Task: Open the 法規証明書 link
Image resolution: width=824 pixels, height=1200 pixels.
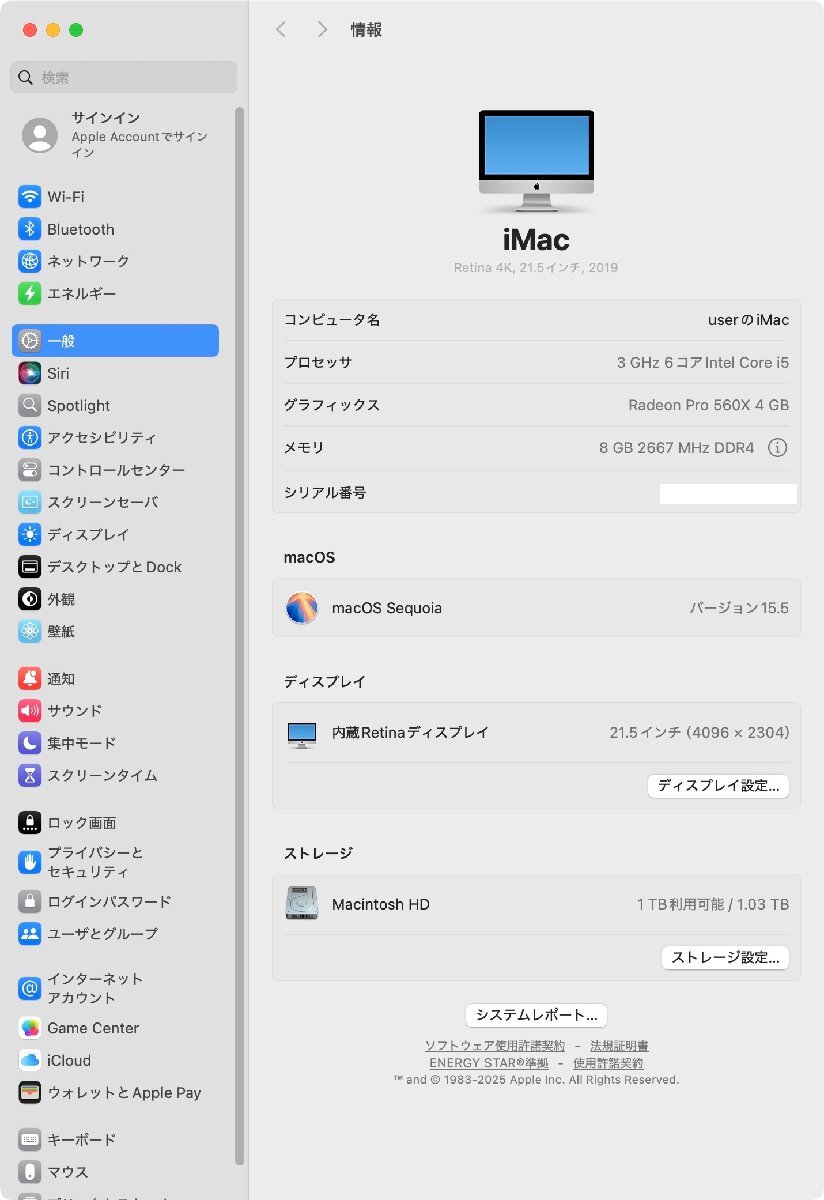Action: [619, 1046]
